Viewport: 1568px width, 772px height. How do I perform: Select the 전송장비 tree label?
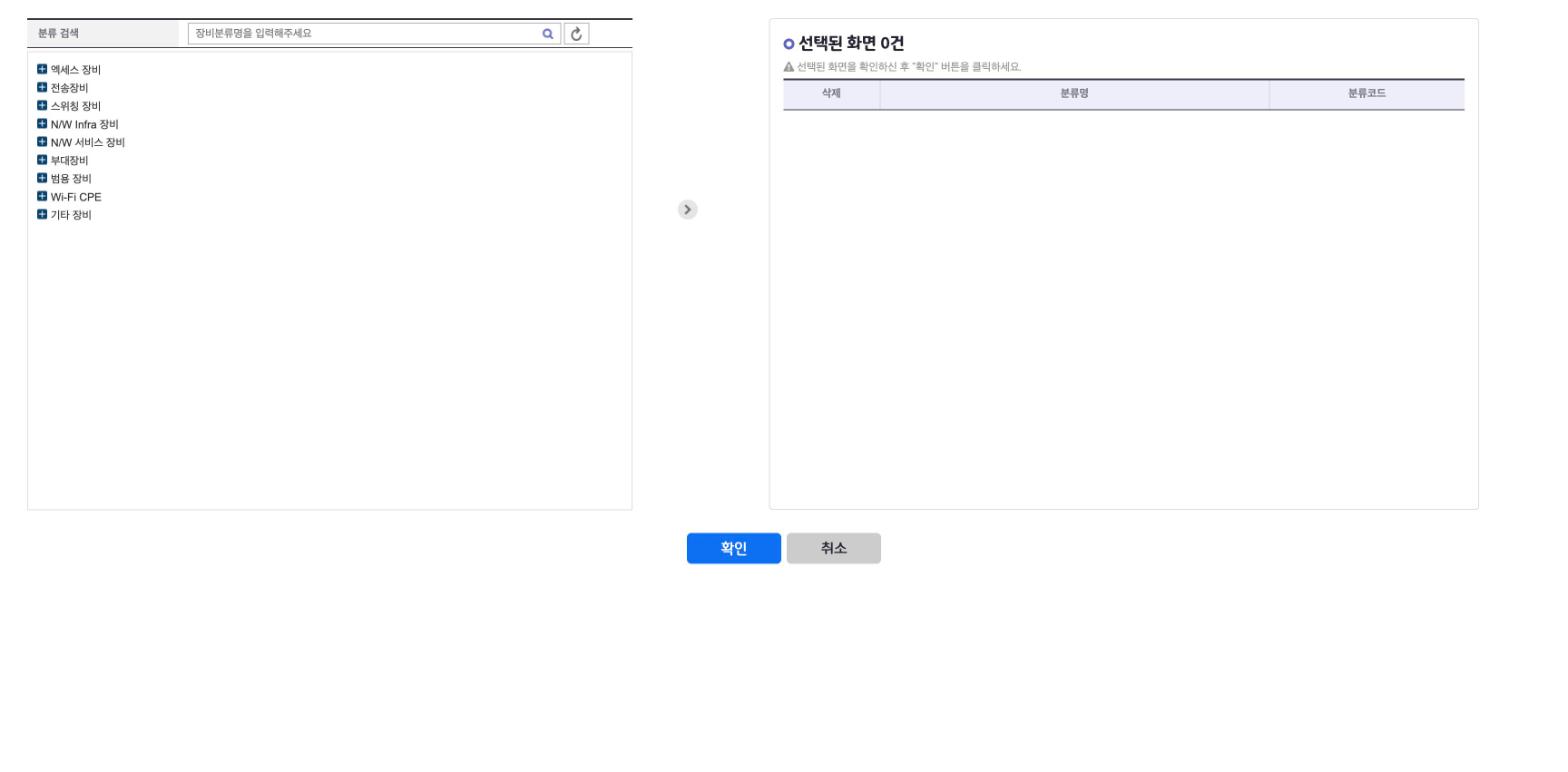[x=69, y=88]
